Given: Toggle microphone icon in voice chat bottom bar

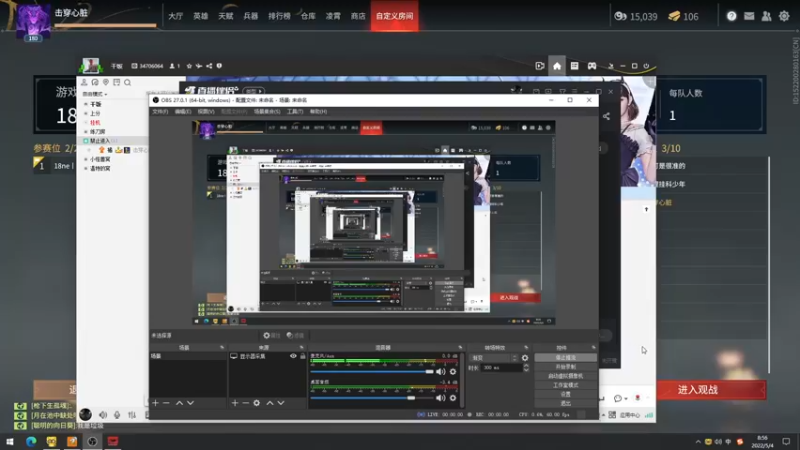Looking at the screenshot, I should click(x=117, y=415).
